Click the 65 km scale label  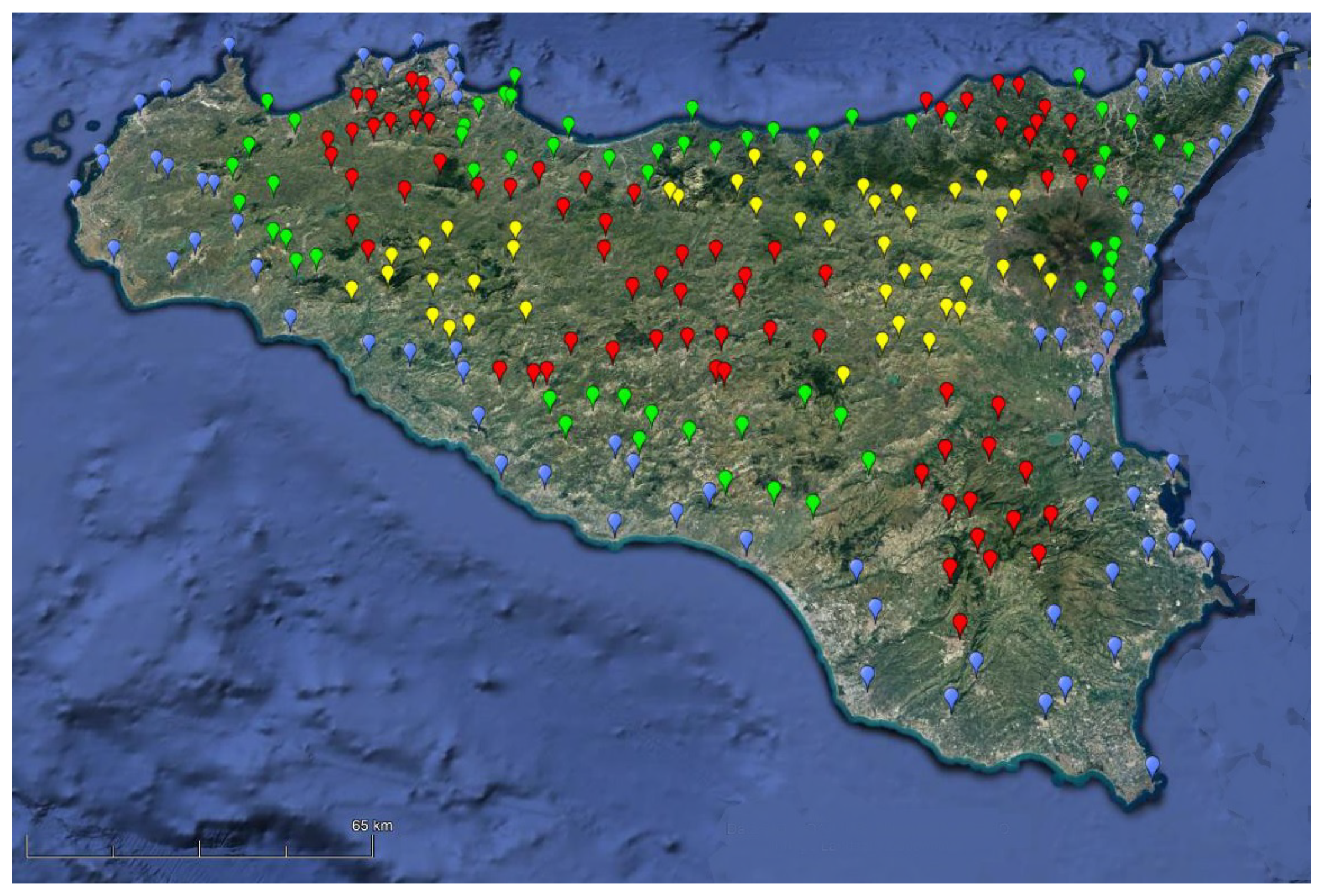[372, 825]
